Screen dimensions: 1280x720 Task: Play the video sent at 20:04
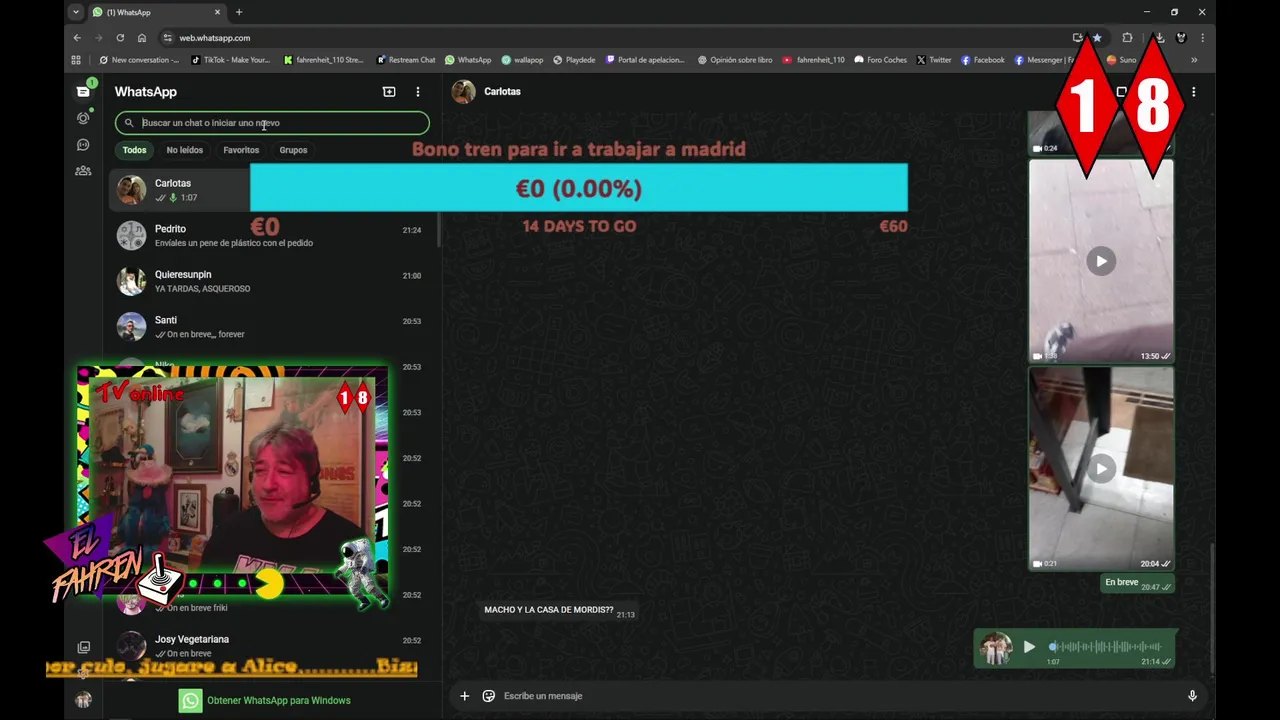[x=1101, y=469]
